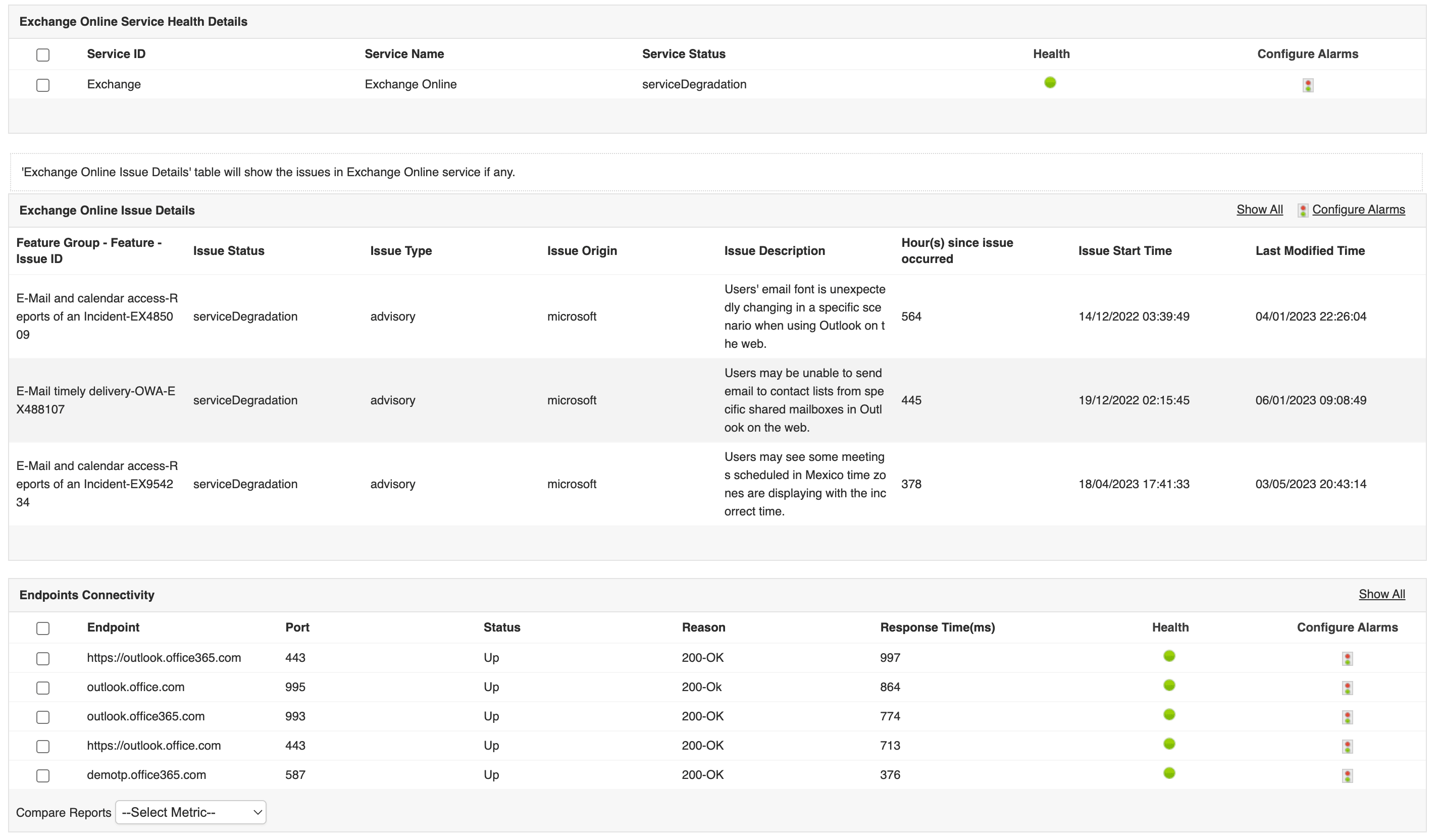Open Configure Alarms link in Issue Details
This screenshot has width=1441, height=840.
1358,210
